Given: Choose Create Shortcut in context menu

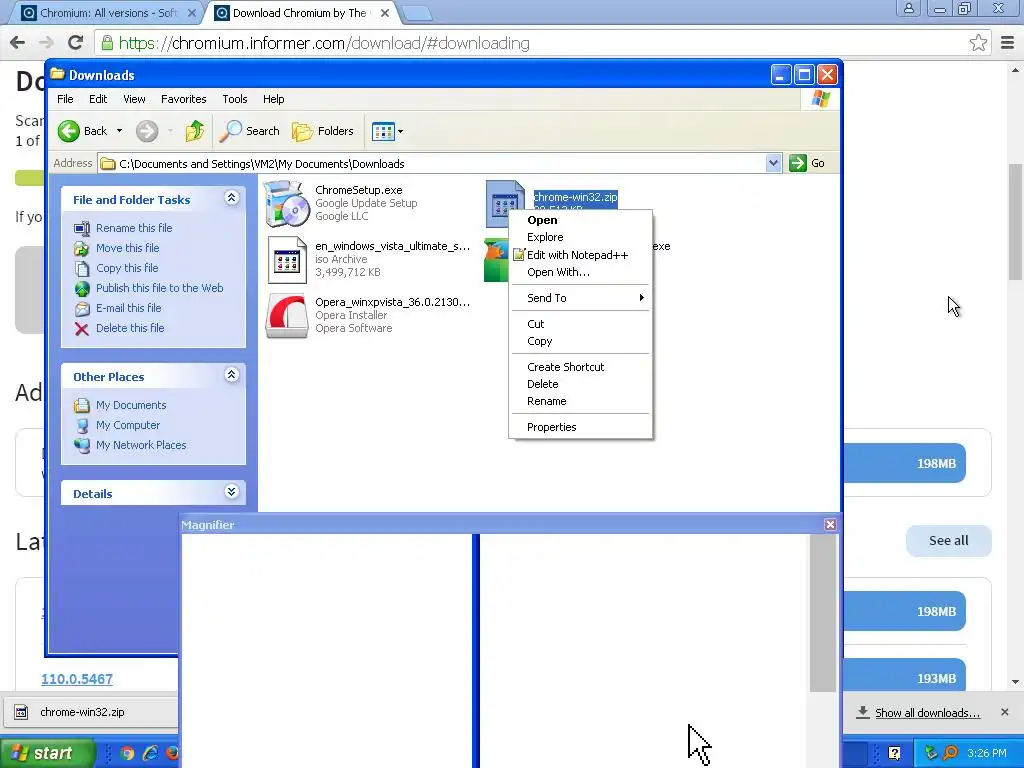Looking at the screenshot, I should [x=581, y=367].
